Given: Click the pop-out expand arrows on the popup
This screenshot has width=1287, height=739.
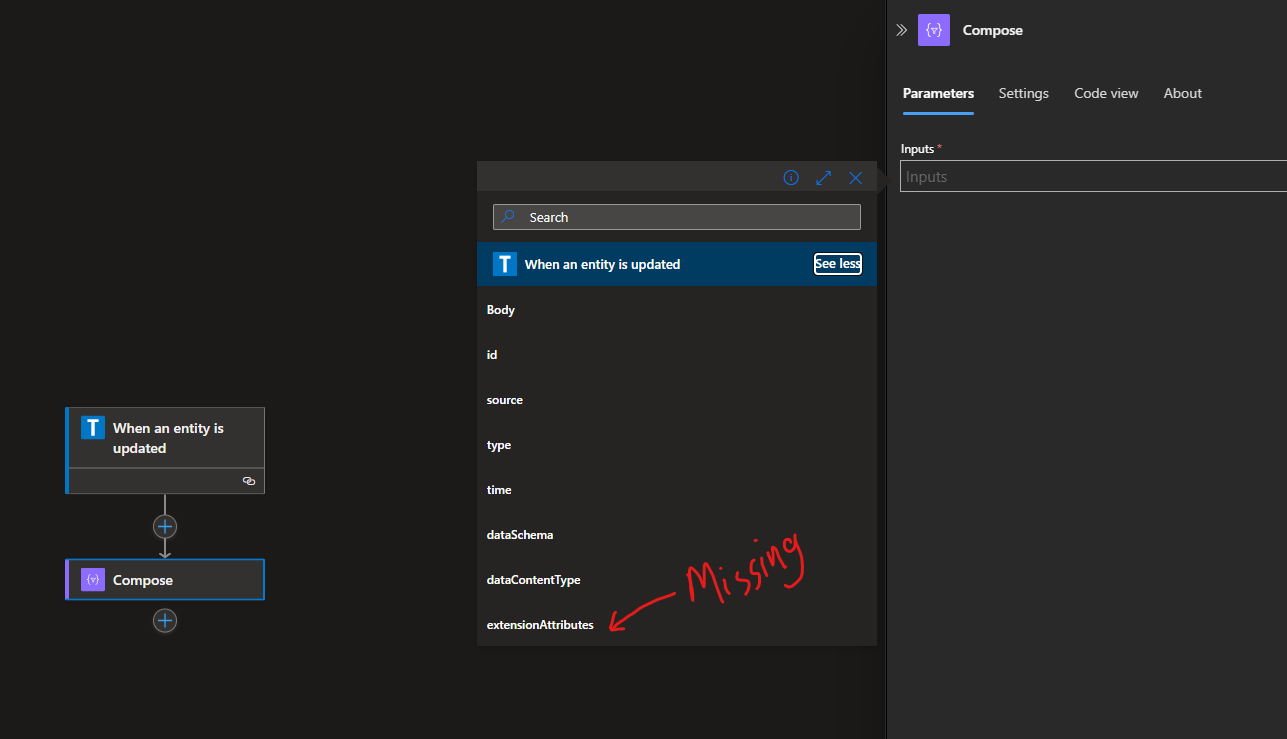Looking at the screenshot, I should pyautogui.click(x=823, y=177).
